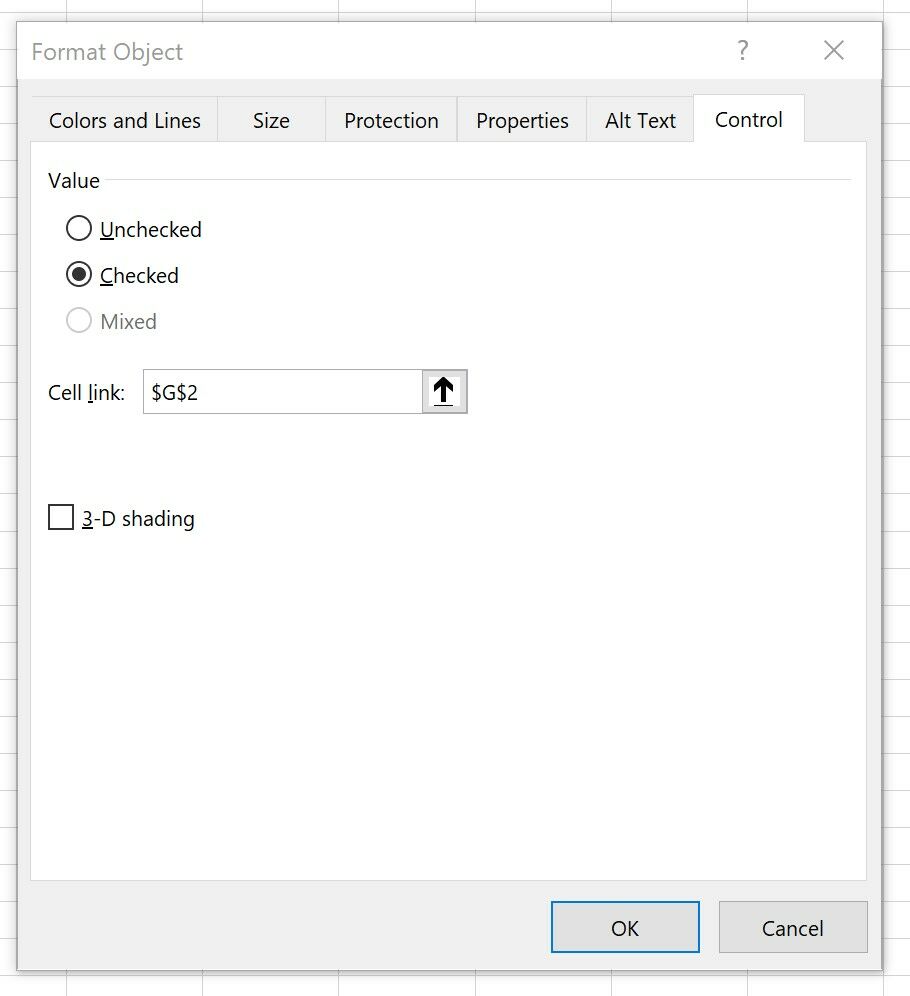Screen dimensions: 910x996
Task: Open dialog help via the question mark icon
Action: tap(743, 50)
